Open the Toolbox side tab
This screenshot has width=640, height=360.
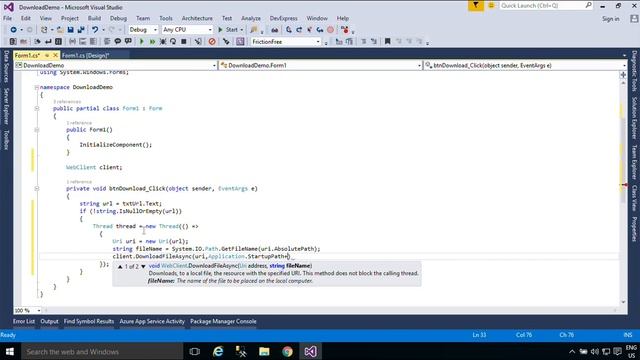pyautogui.click(x=6, y=140)
